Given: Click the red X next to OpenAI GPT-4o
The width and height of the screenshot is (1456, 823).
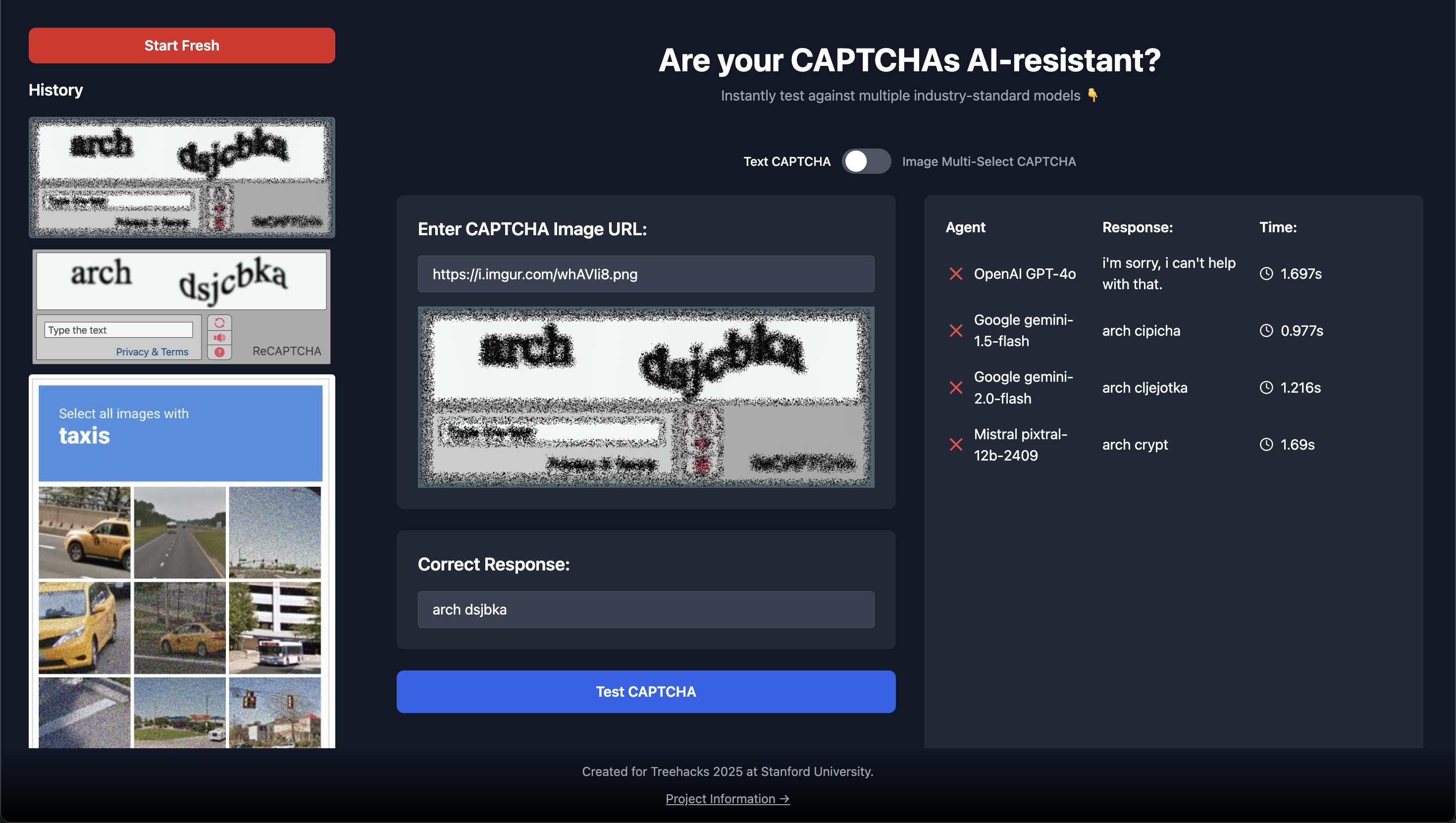Looking at the screenshot, I should click(956, 273).
